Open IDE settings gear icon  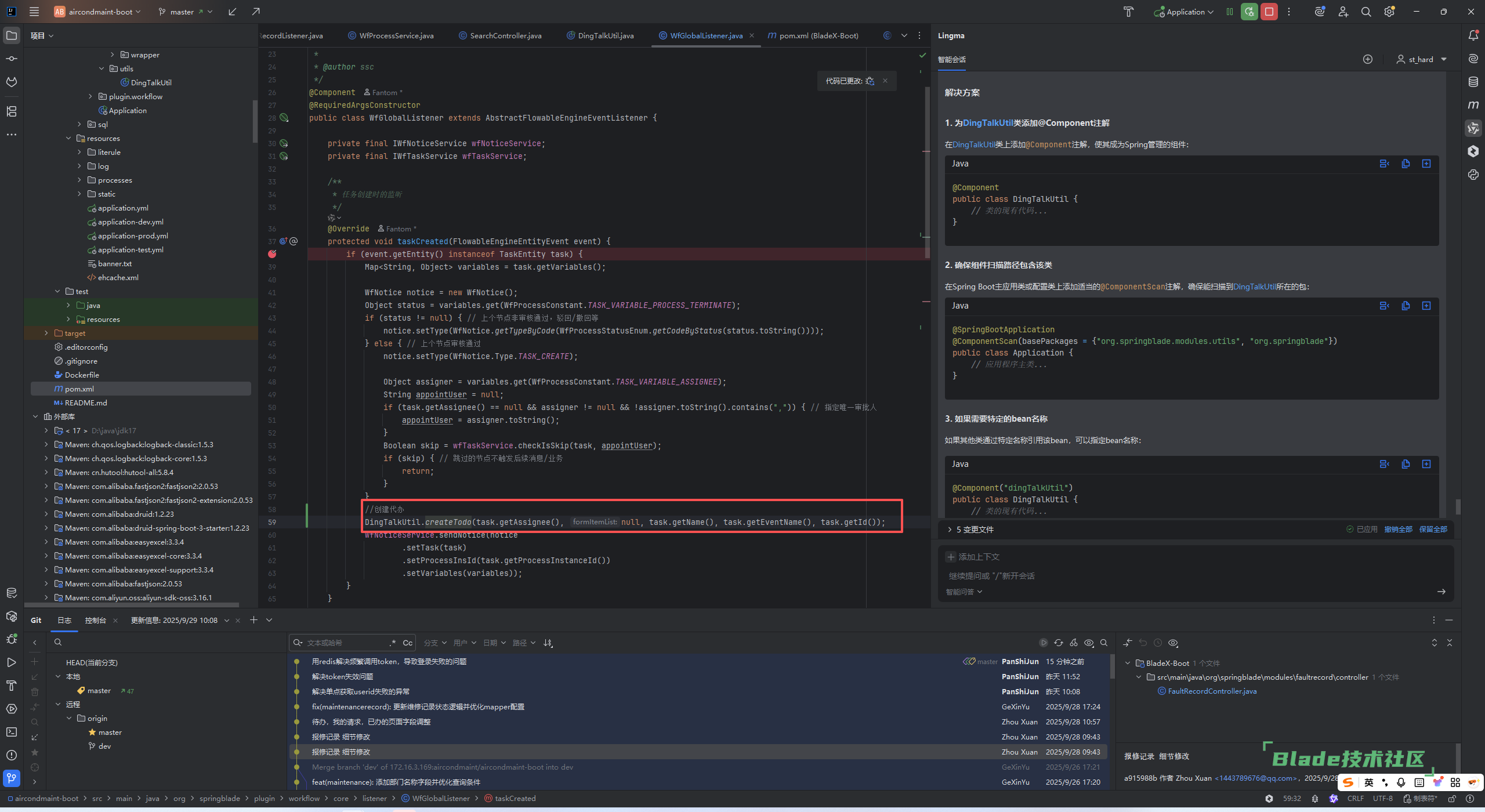[1389, 12]
